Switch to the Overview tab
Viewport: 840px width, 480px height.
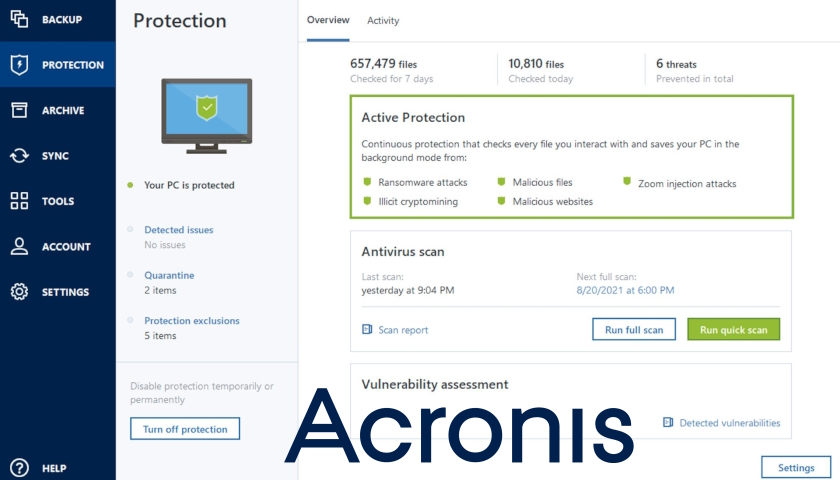(x=328, y=20)
